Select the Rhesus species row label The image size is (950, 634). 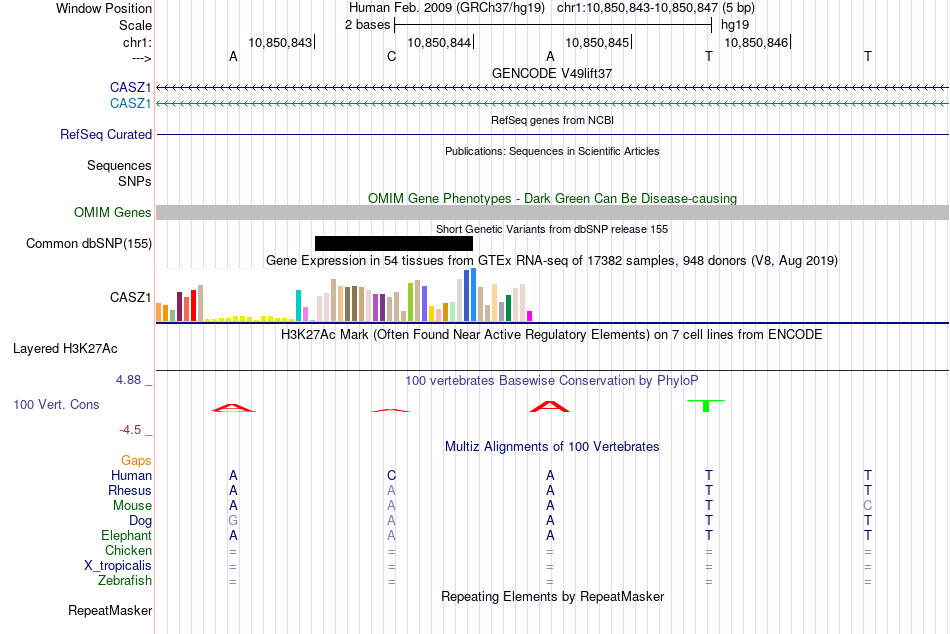pyautogui.click(x=130, y=490)
